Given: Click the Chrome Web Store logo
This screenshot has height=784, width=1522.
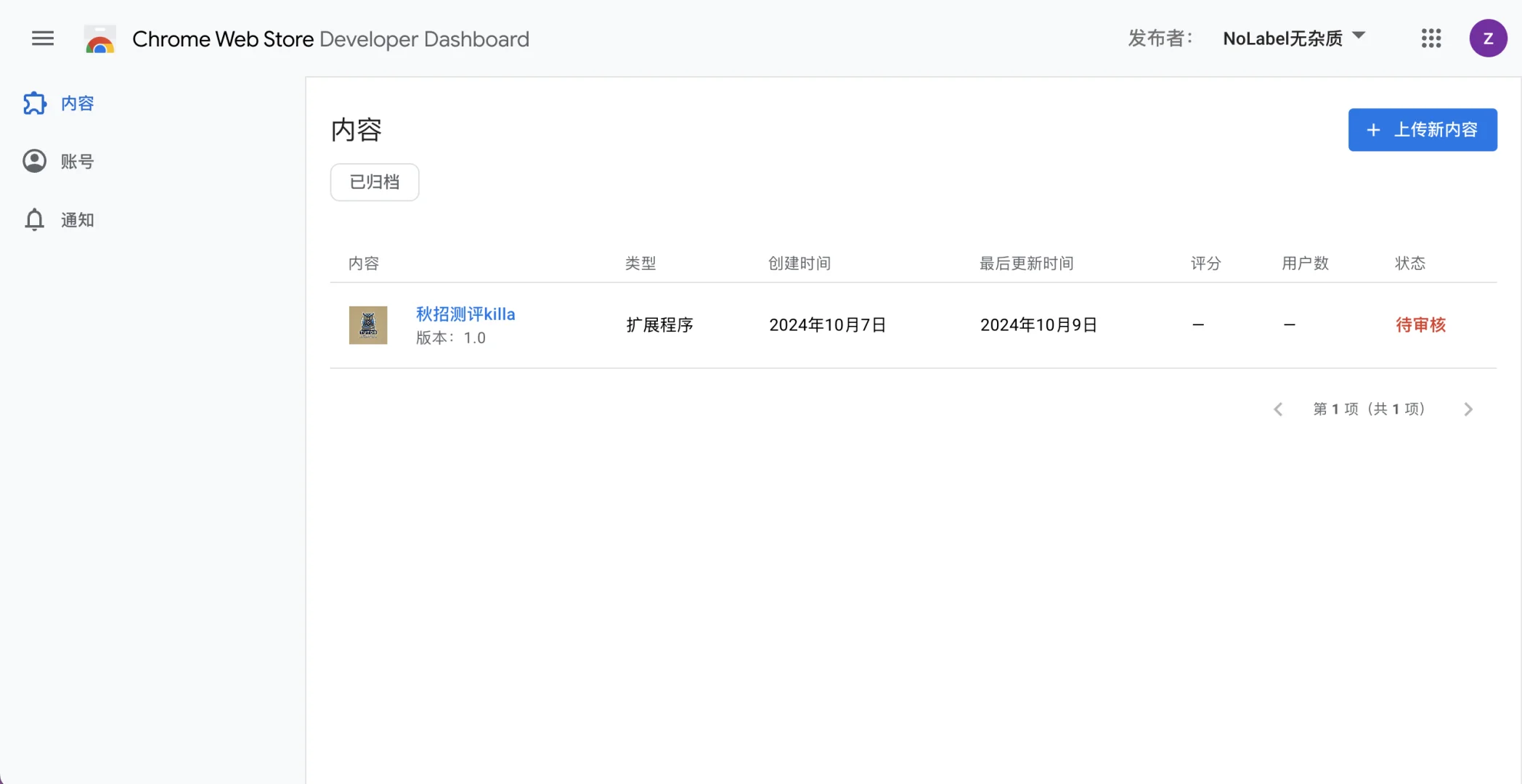Looking at the screenshot, I should (x=99, y=38).
